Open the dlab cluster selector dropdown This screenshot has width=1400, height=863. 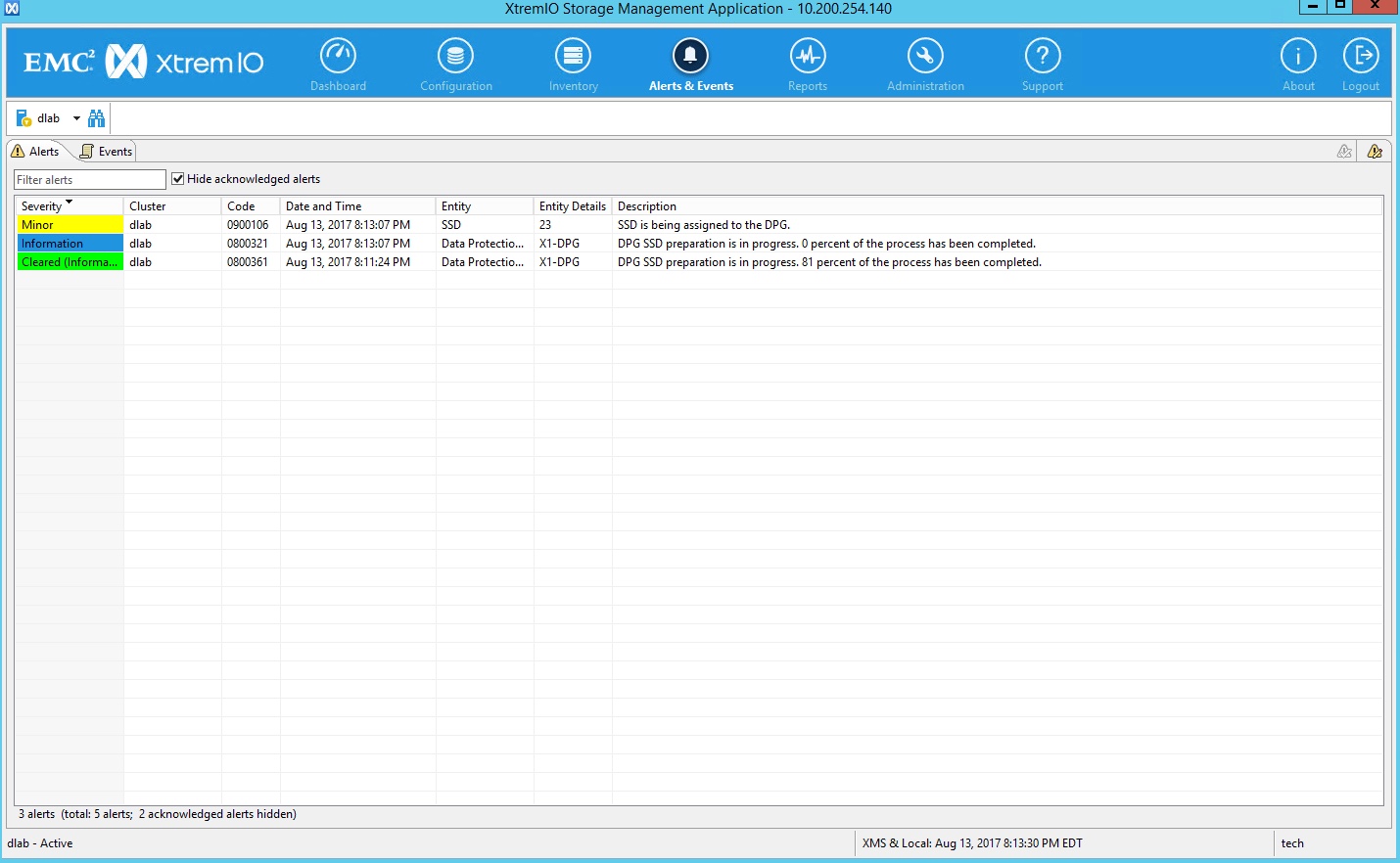75,117
